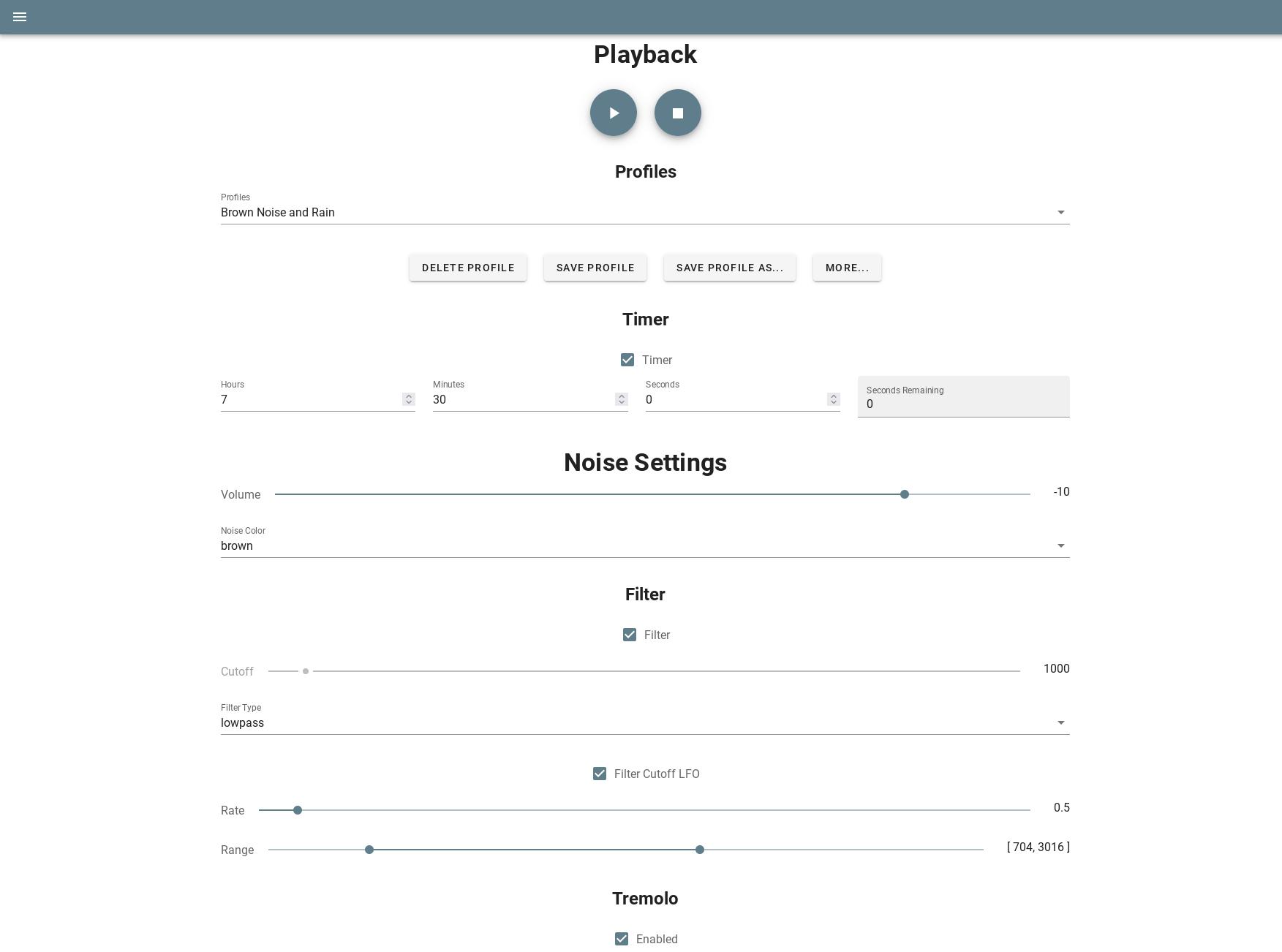The height and width of the screenshot is (952, 1282).
Task: Choose Save Profile As... button
Action: [730, 268]
